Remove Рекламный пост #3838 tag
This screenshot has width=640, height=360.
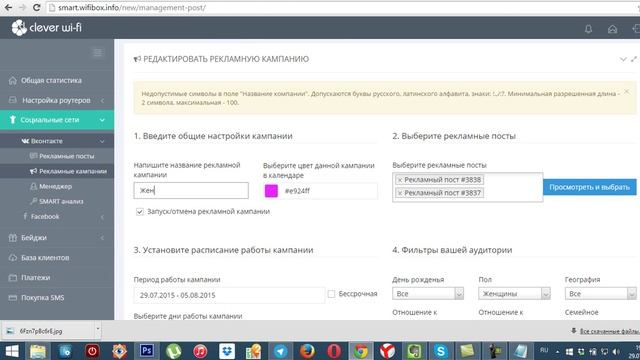(400, 180)
